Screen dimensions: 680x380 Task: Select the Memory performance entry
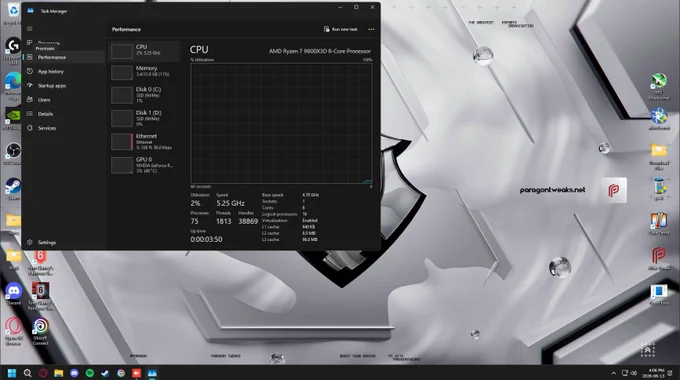tap(144, 72)
